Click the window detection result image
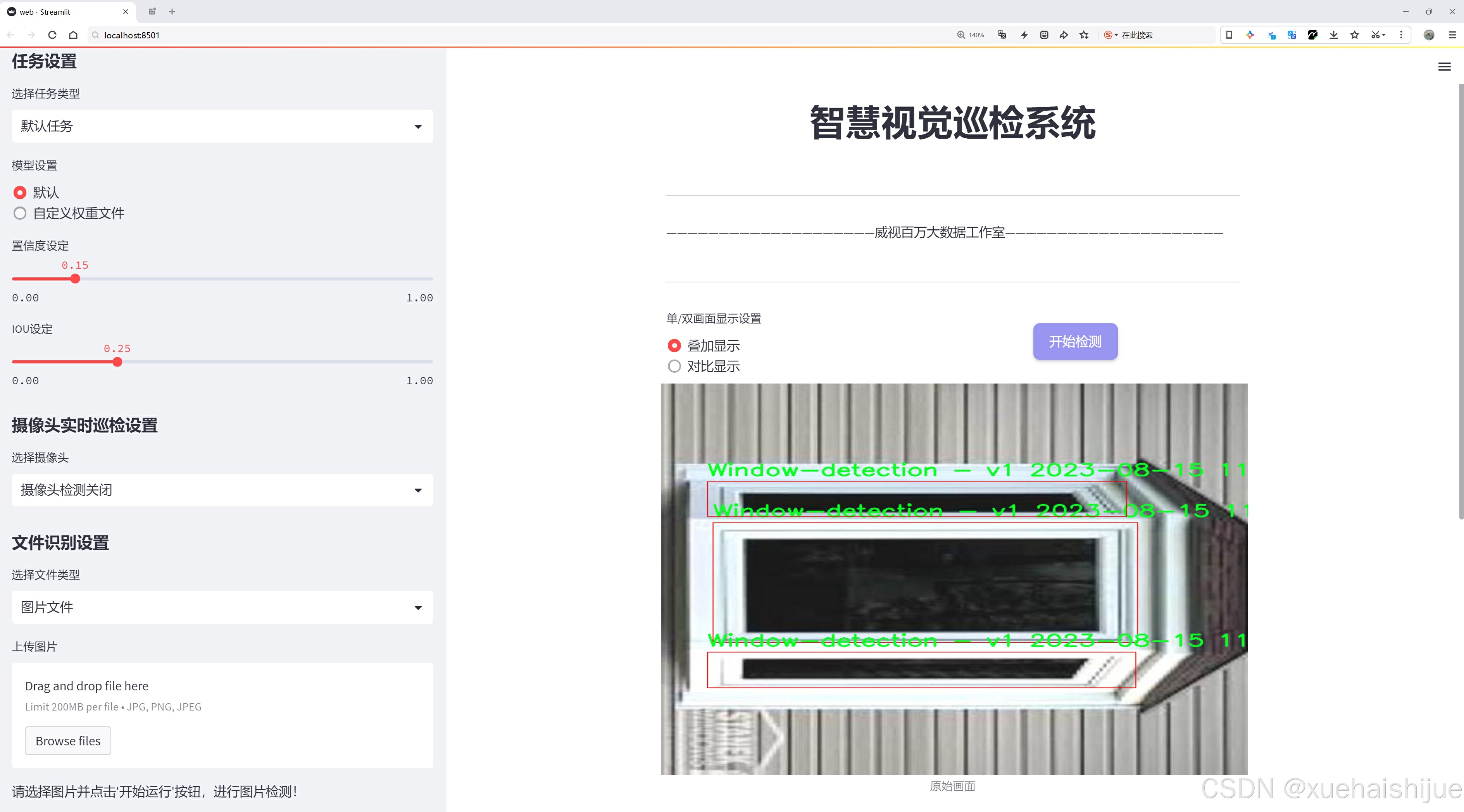 click(954, 579)
